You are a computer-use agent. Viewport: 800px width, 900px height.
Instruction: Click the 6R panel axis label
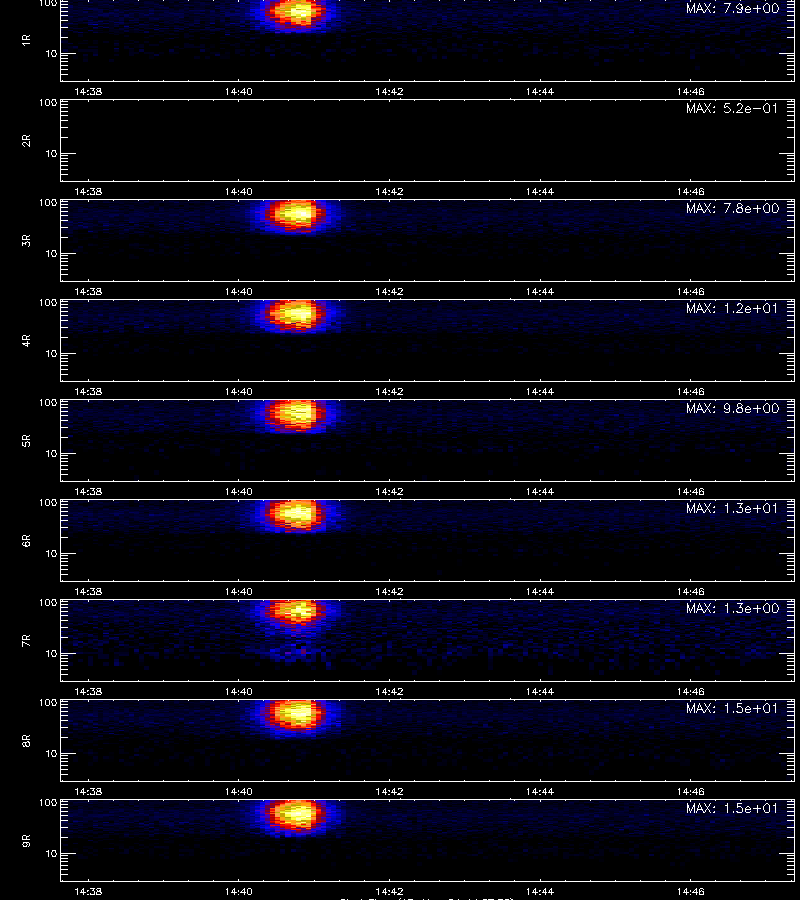click(26, 540)
